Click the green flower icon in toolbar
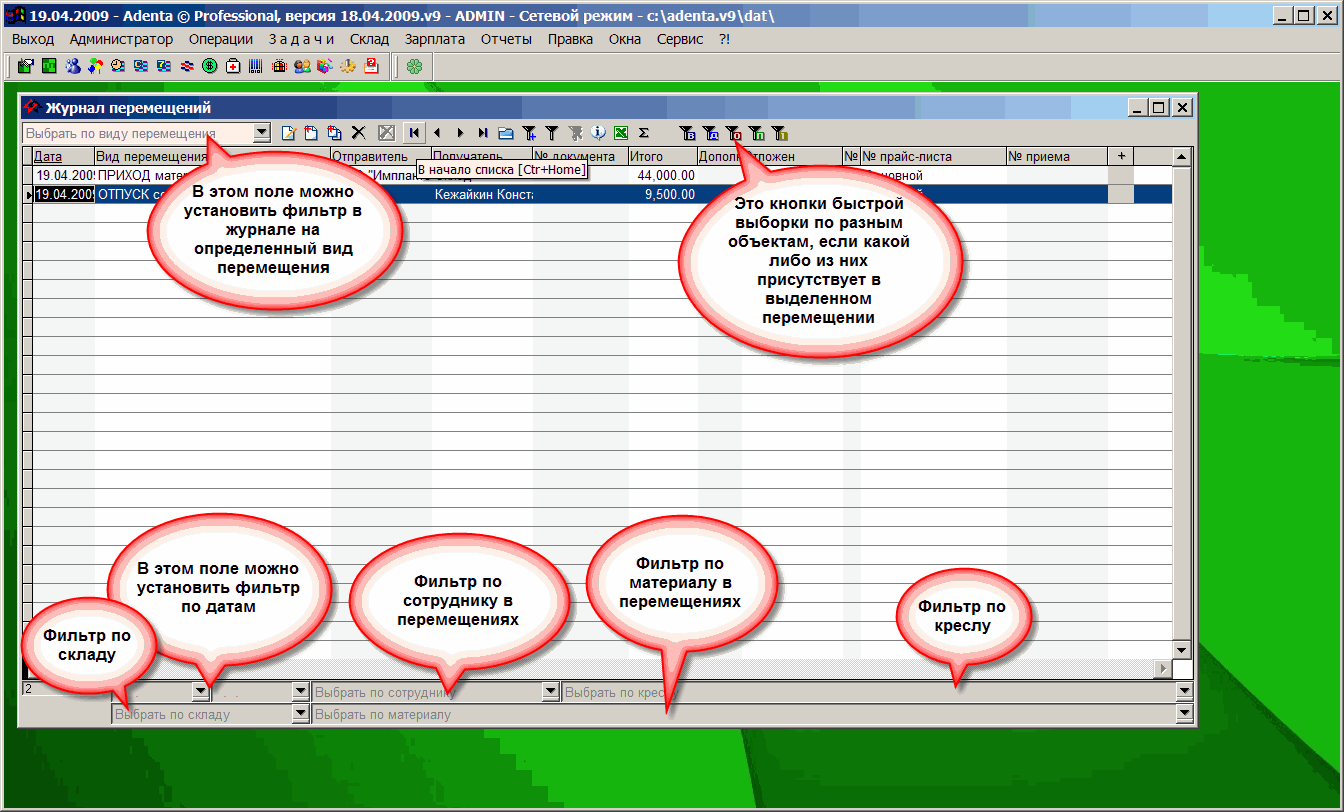 pos(414,67)
